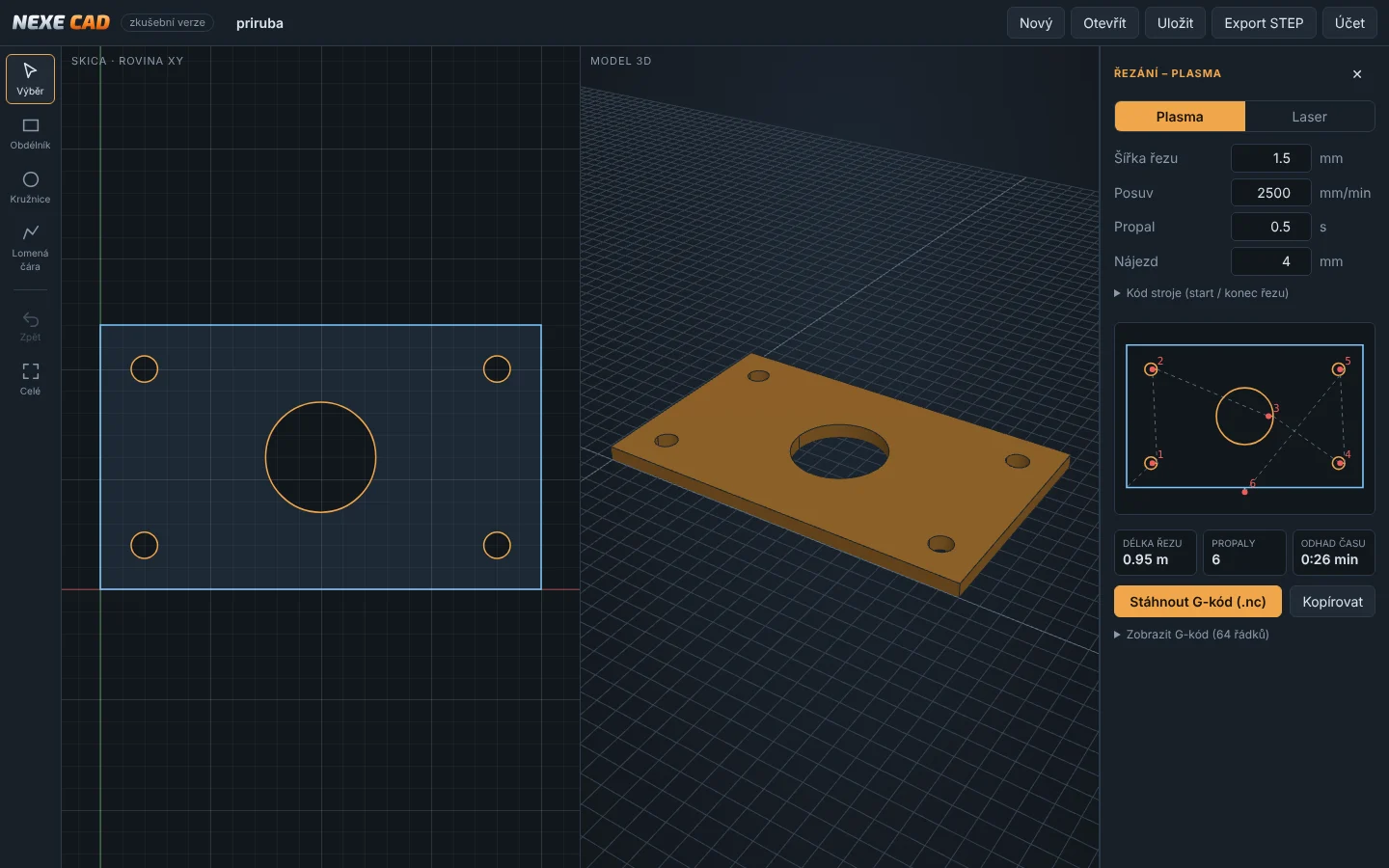The image size is (1389, 868).
Task: Select the top-left hole in sketch
Action: pos(144,369)
